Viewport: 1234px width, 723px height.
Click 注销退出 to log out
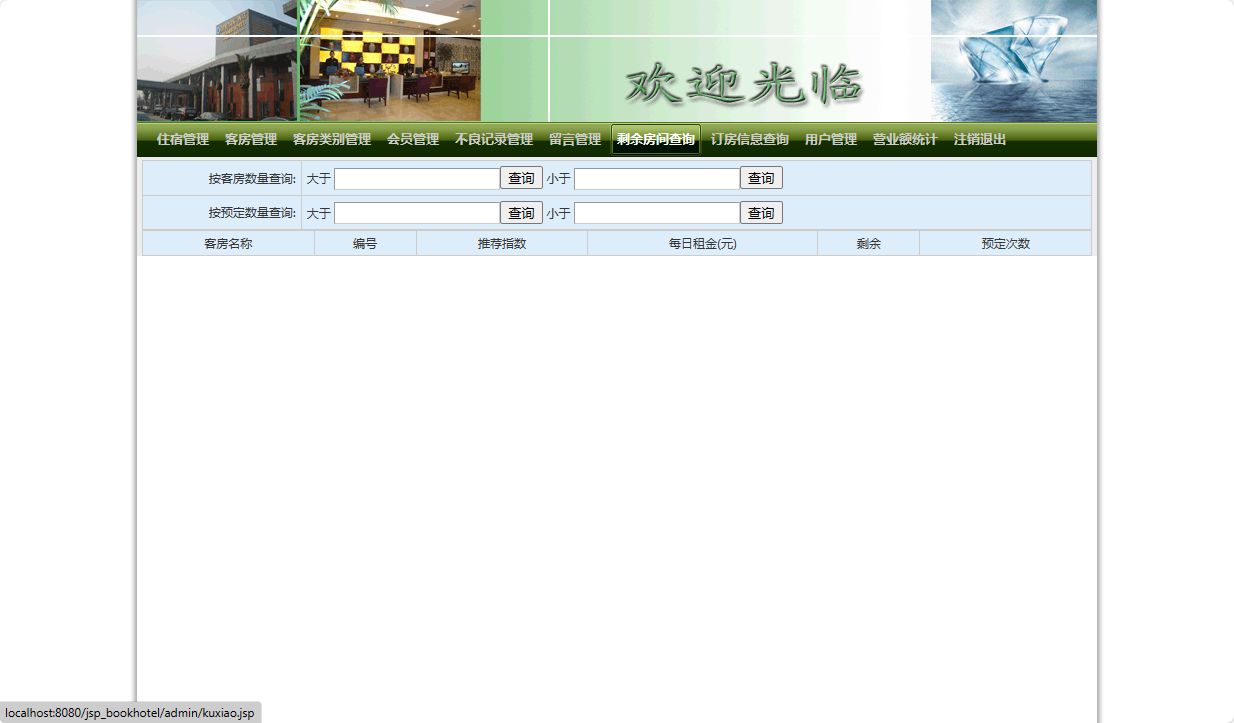coord(979,140)
